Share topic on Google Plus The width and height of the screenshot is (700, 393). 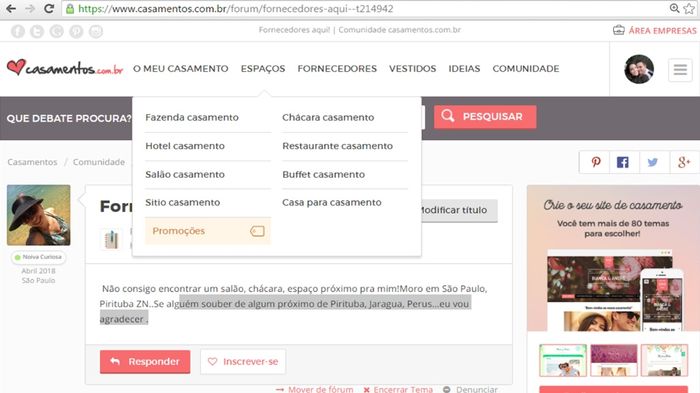pyautogui.click(x=683, y=162)
